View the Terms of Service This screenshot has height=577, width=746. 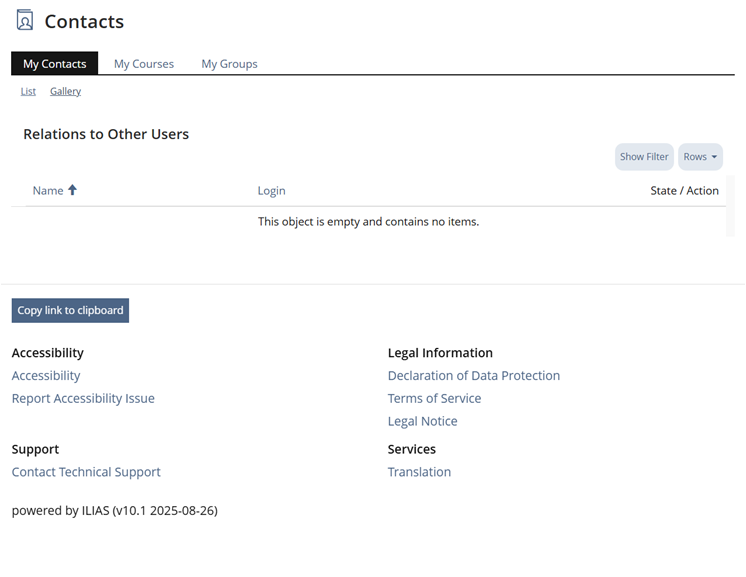click(x=434, y=398)
